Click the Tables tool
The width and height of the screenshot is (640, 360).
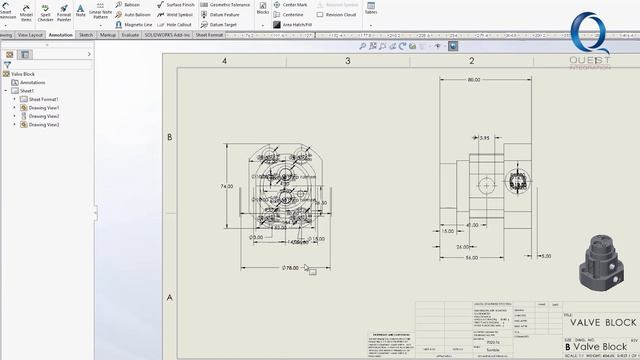click(371, 9)
